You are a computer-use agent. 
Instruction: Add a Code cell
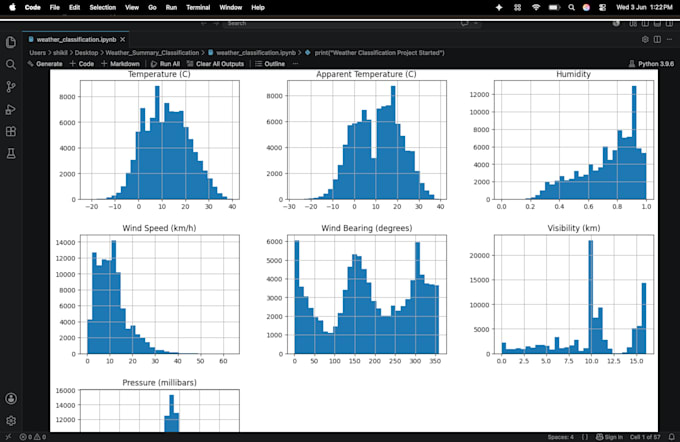[x=82, y=64]
